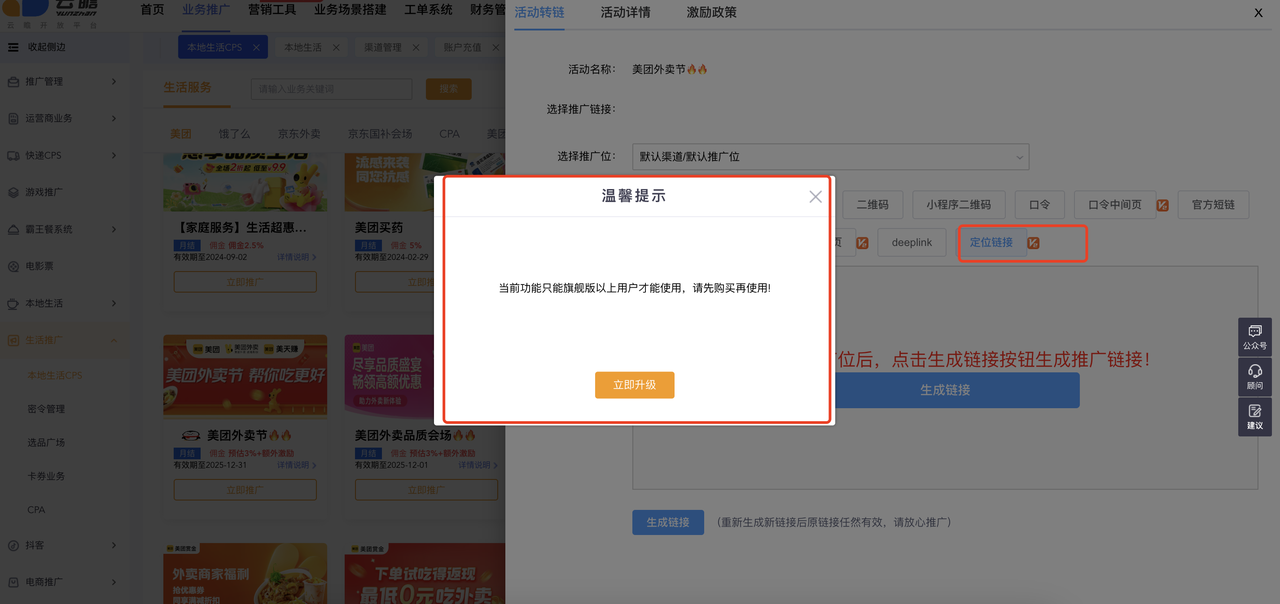
Task: Expand the 抖客 sidebar menu
Action: pyautogui.click(x=113, y=545)
